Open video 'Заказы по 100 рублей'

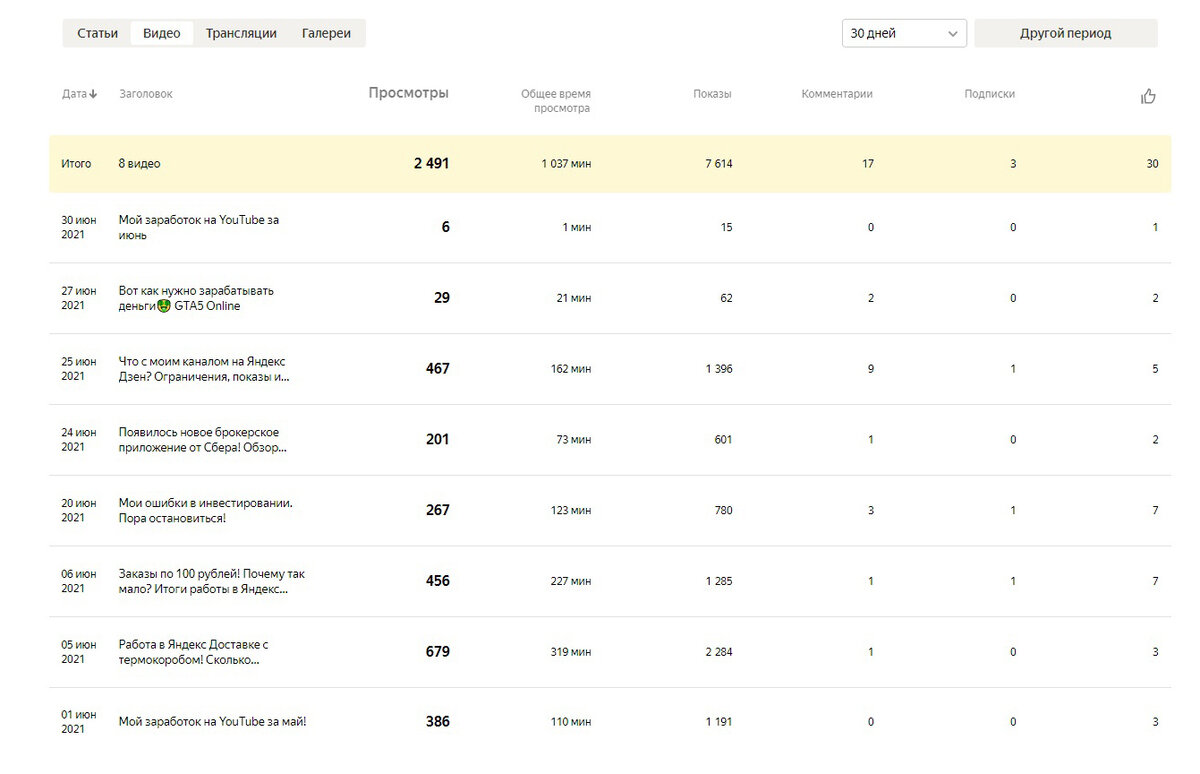212,581
